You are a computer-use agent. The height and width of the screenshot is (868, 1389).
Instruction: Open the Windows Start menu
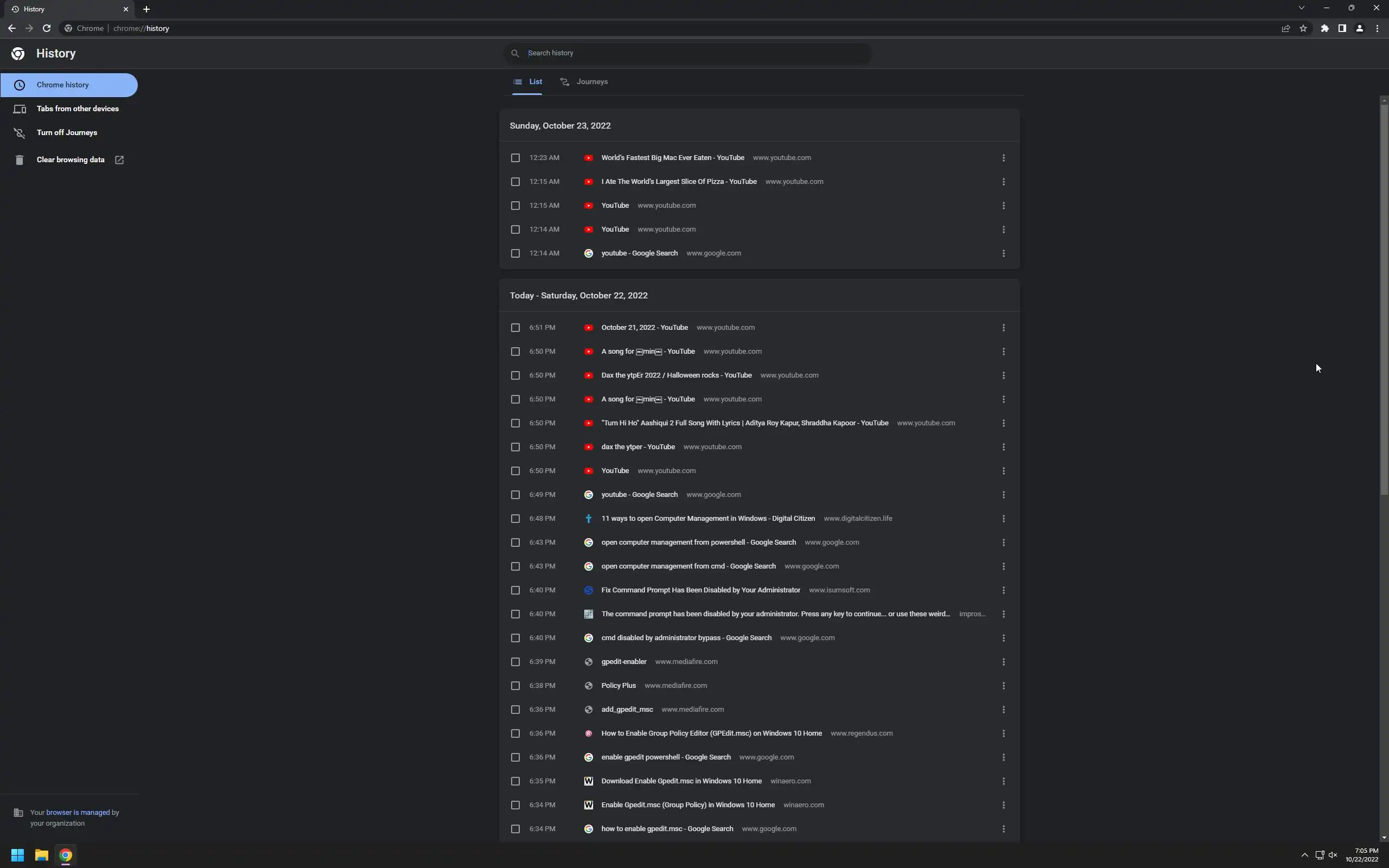17,855
